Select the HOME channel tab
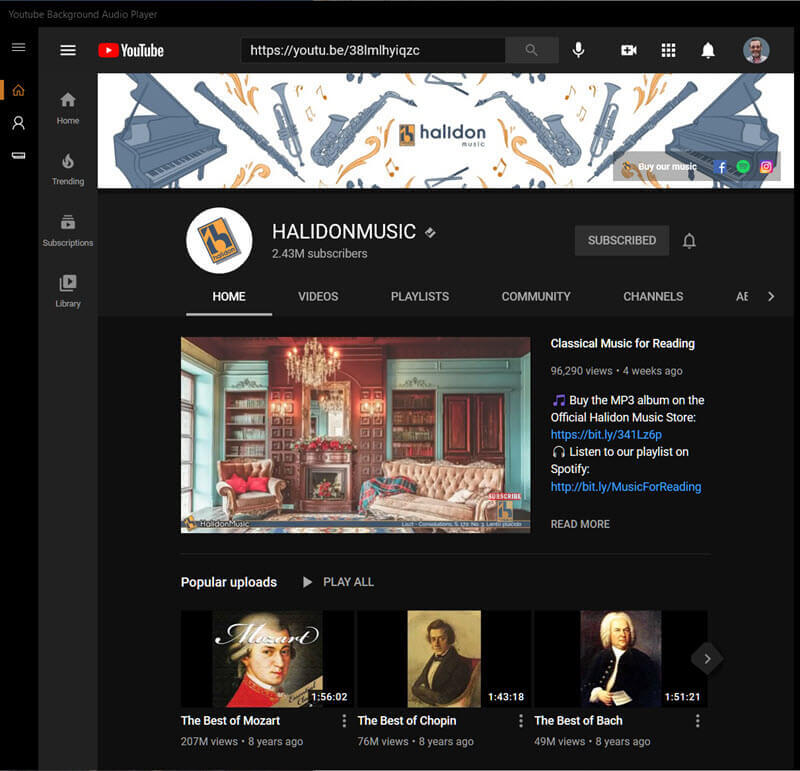800x771 pixels. (229, 296)
